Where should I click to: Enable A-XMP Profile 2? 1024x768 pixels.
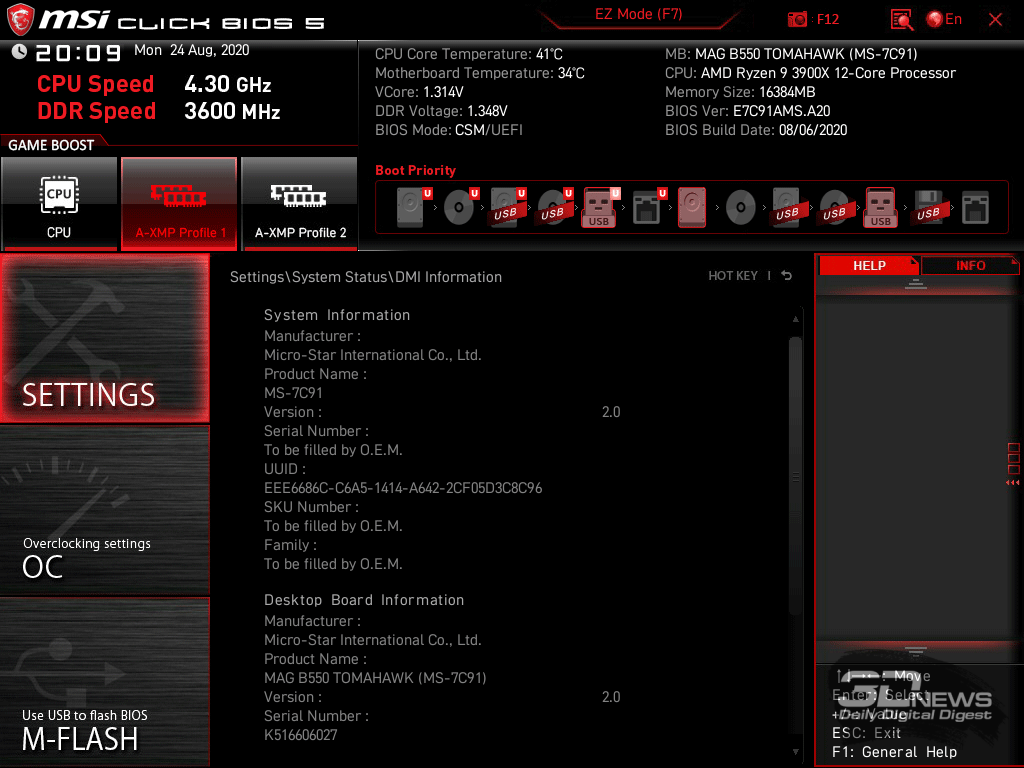coord(300,203)
